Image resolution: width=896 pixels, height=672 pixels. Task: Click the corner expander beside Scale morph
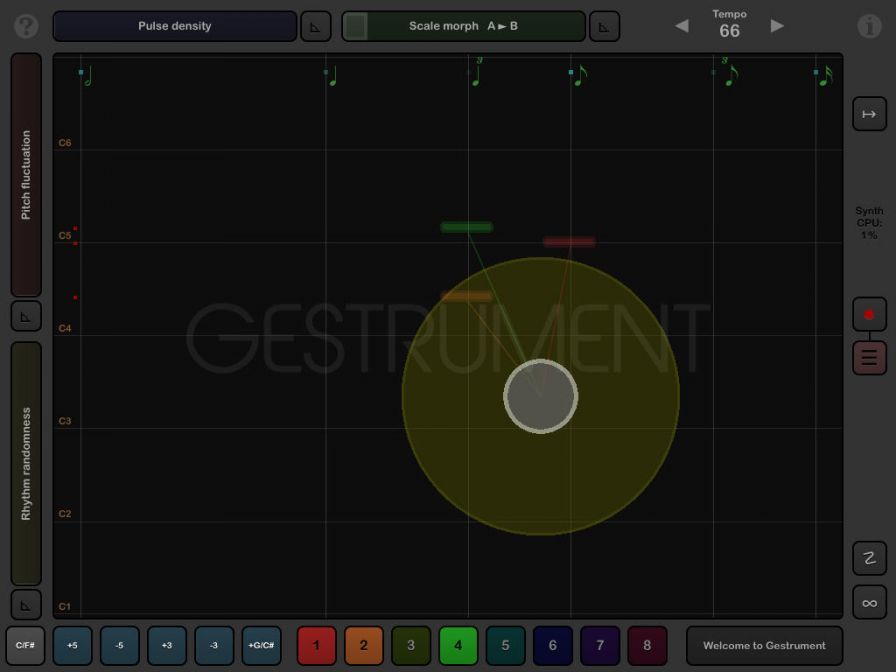[604, 25]
